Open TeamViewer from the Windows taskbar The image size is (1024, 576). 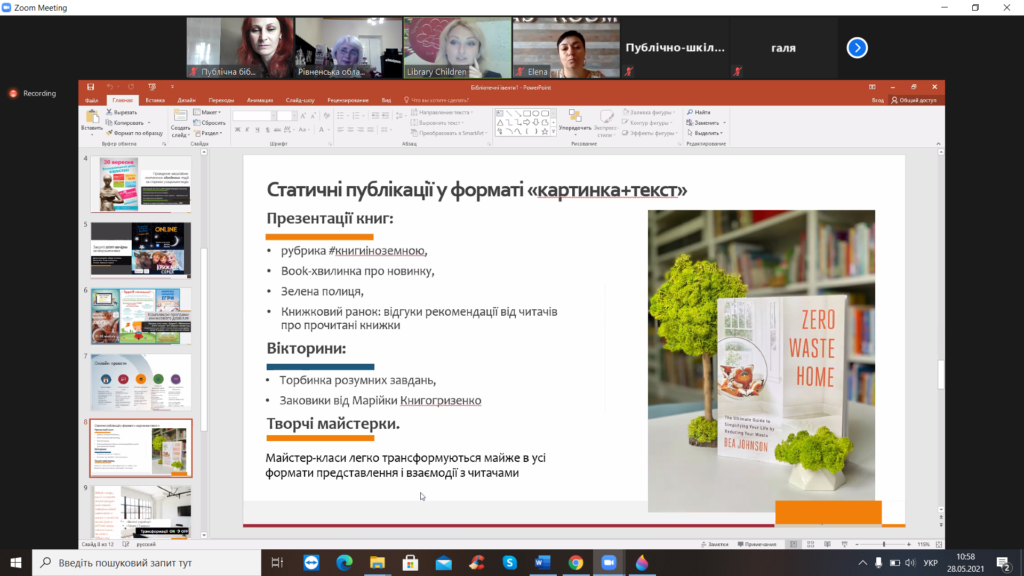310,563
